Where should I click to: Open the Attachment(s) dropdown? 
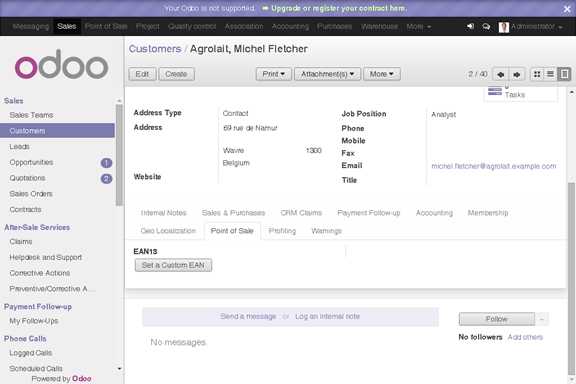pyautogui.click(x=327, y=74)
